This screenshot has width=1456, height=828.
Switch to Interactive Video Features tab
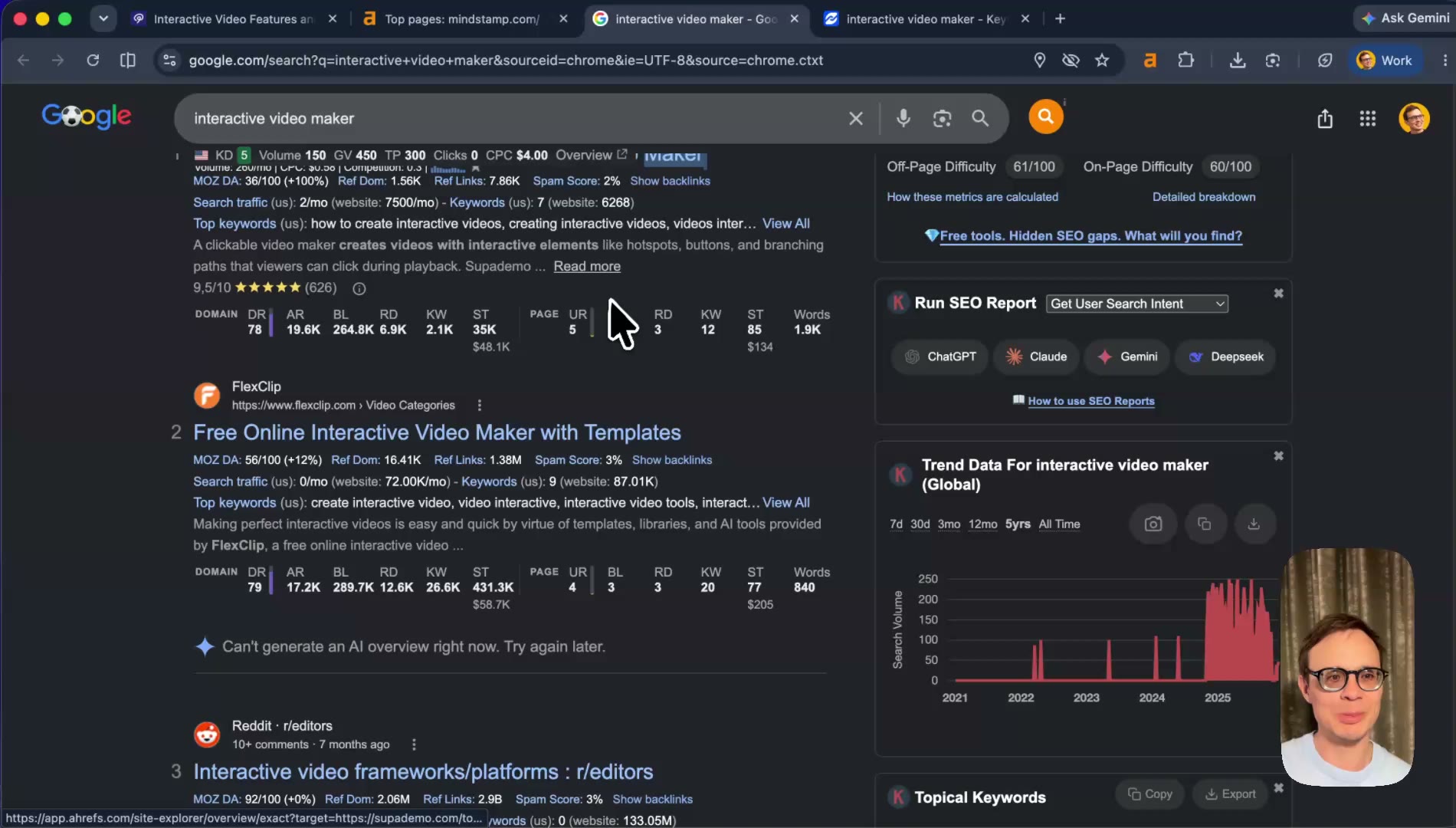(x=233, y=19)
